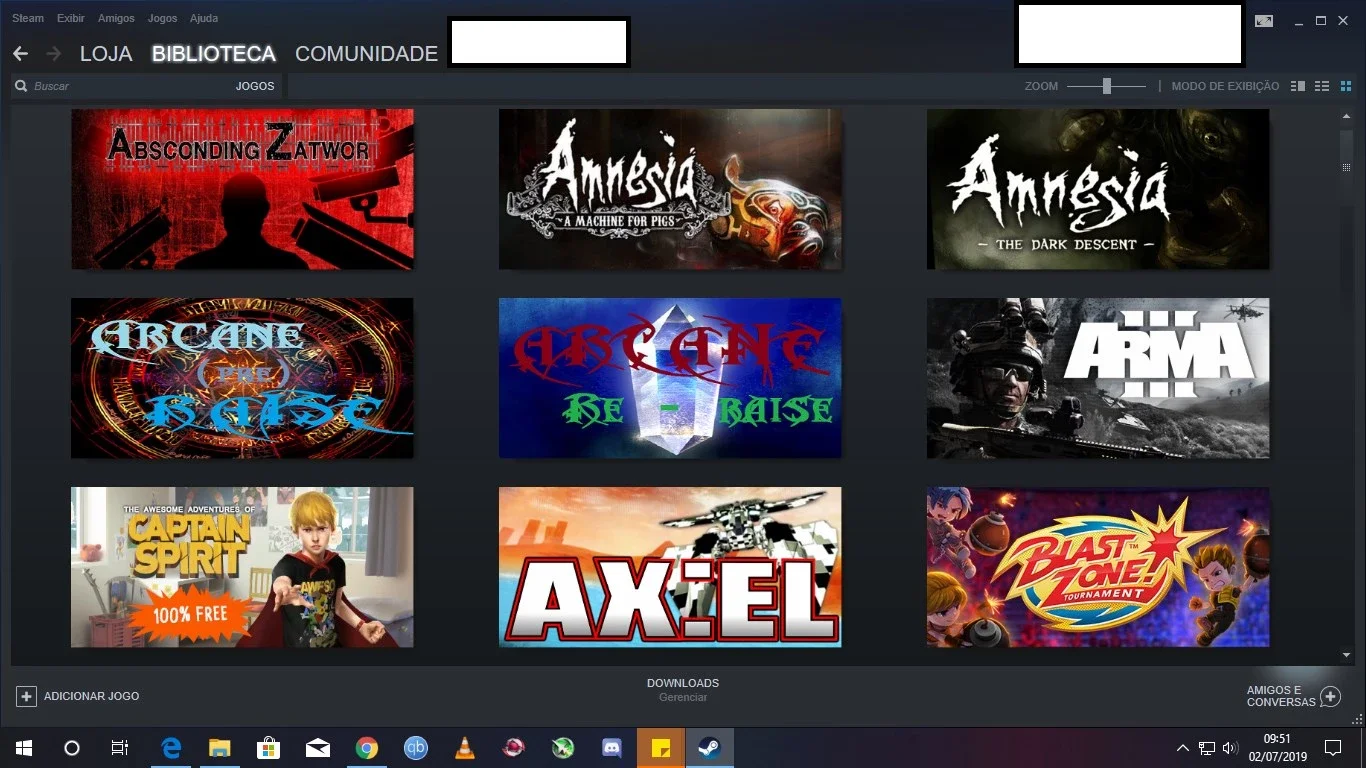1366x768 pixels.
Task: Open the Amigos menu
Action: click(116, 18)
